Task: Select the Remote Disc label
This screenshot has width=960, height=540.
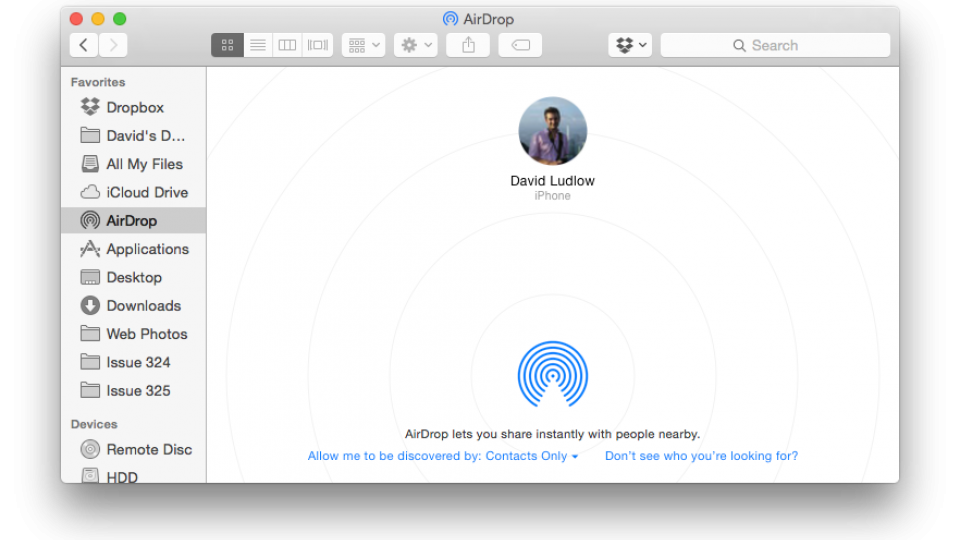Action: click(x=149, y=449)
